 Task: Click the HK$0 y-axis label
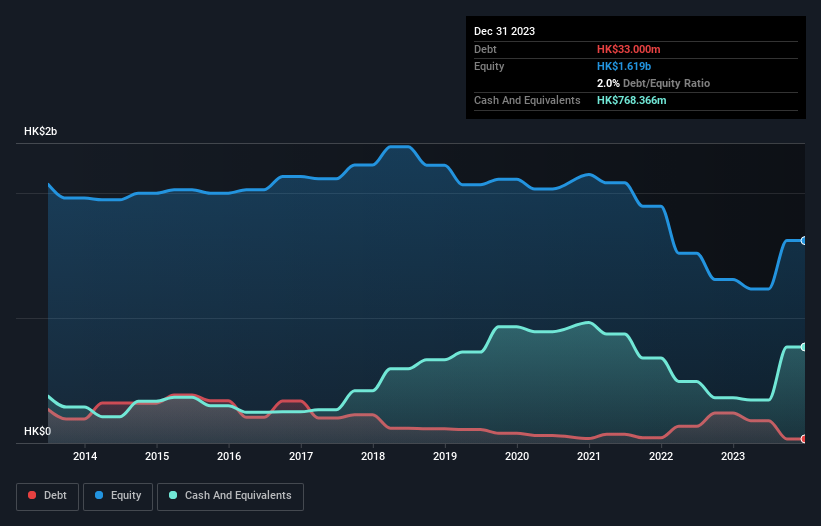tap(37, 431)
